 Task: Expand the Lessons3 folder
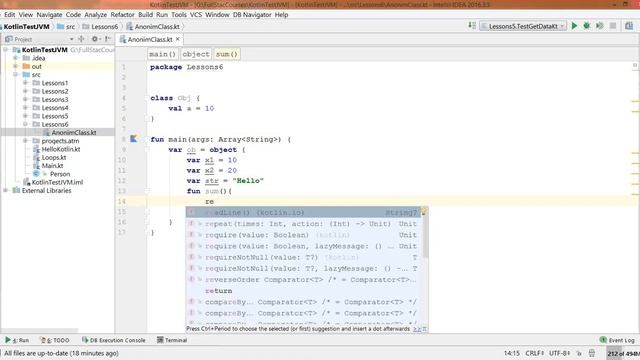(x=25, y=99)
